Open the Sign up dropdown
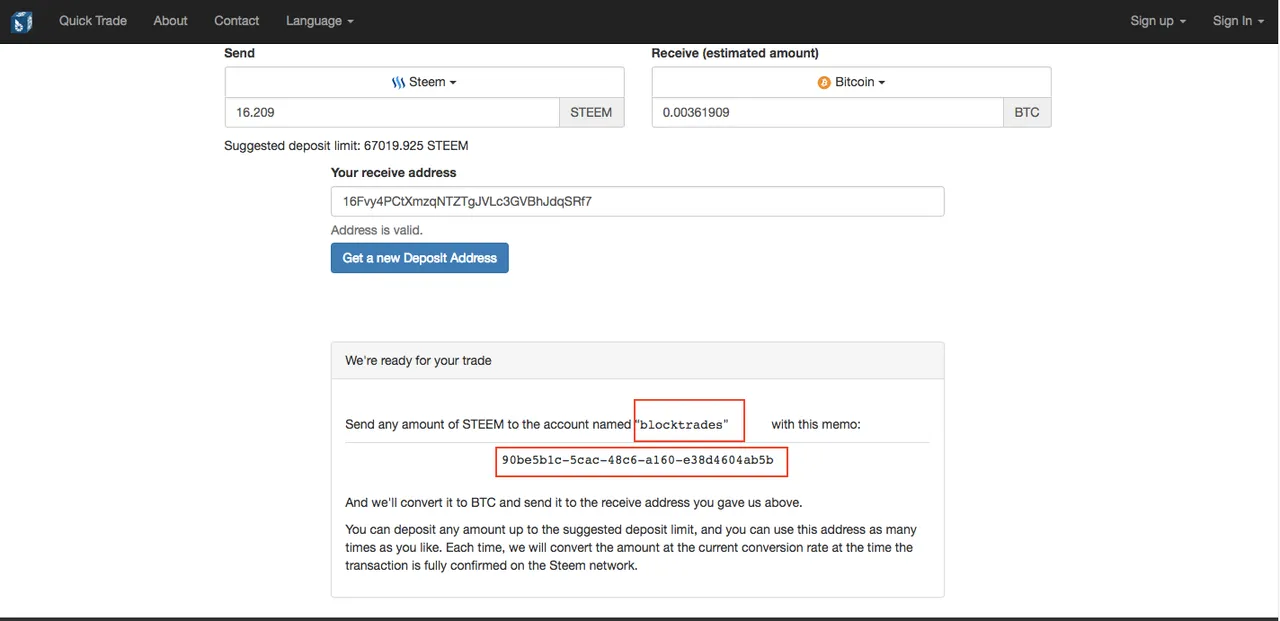 pyautogui.click(x=1158, y=20)
